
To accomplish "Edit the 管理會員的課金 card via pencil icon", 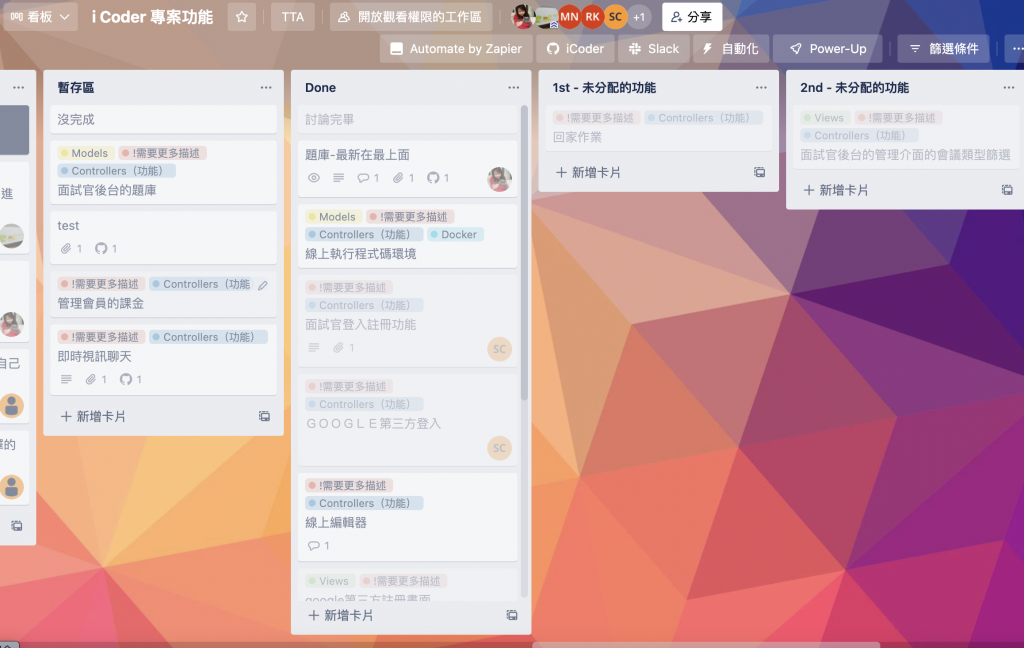I will (x=263, y=285).
